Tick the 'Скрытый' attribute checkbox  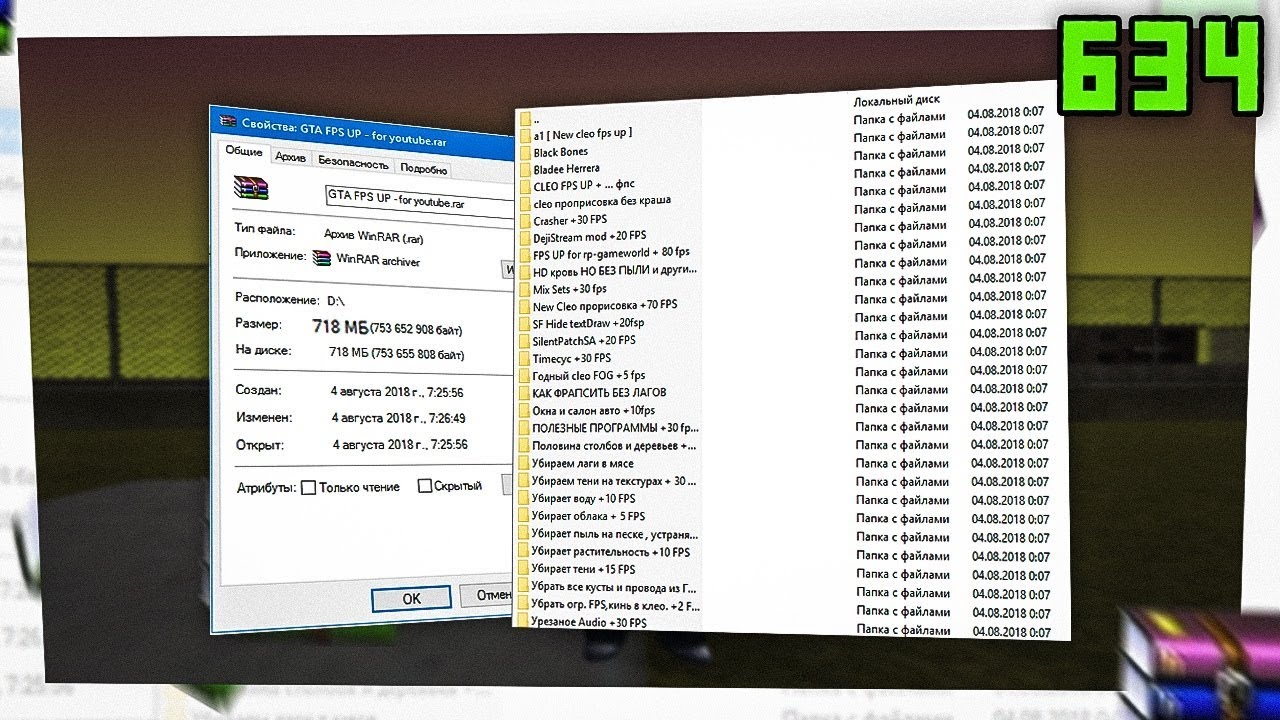(x=425, y=486)
